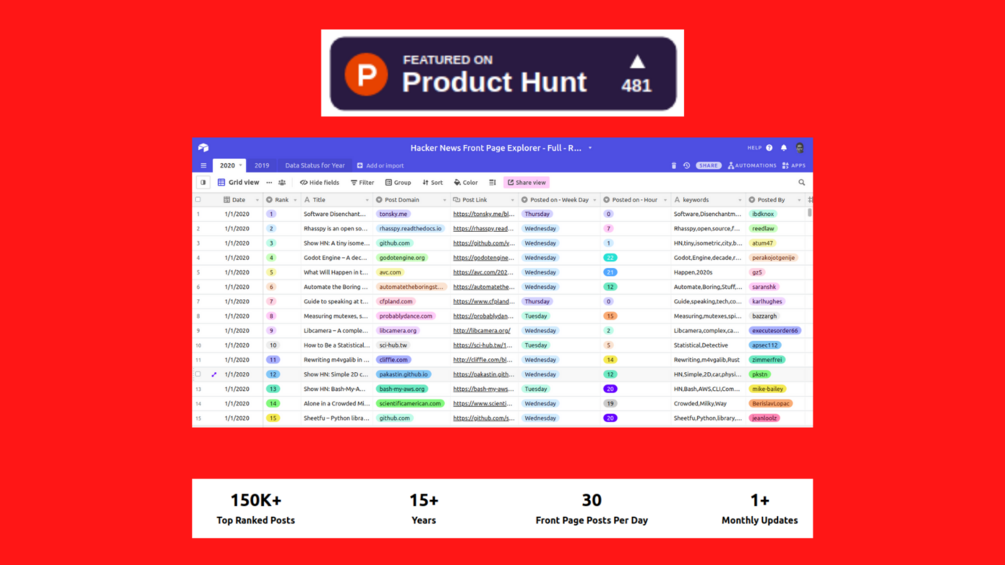Open the tables list hamburger menu
This screenshot has height=565, width=1005.
[204, 165]
